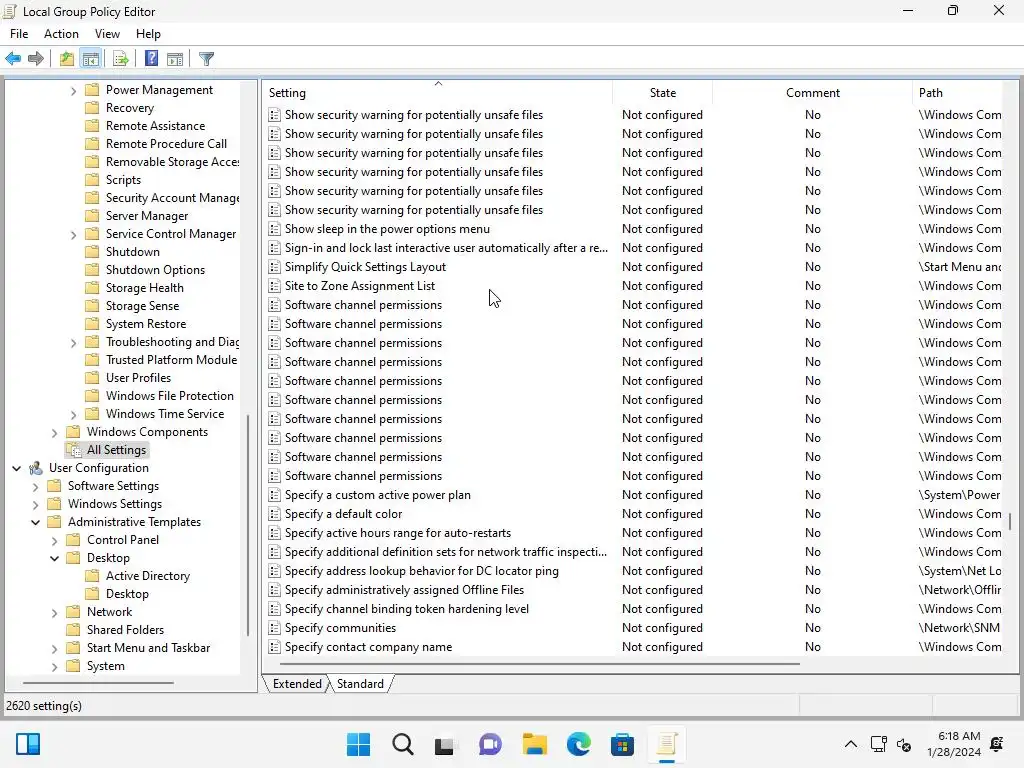The width and height of the screenshot is (1024, 768).
Task: Click the right pane vertical scrollbar thumb
Action: coord(1010,521)
